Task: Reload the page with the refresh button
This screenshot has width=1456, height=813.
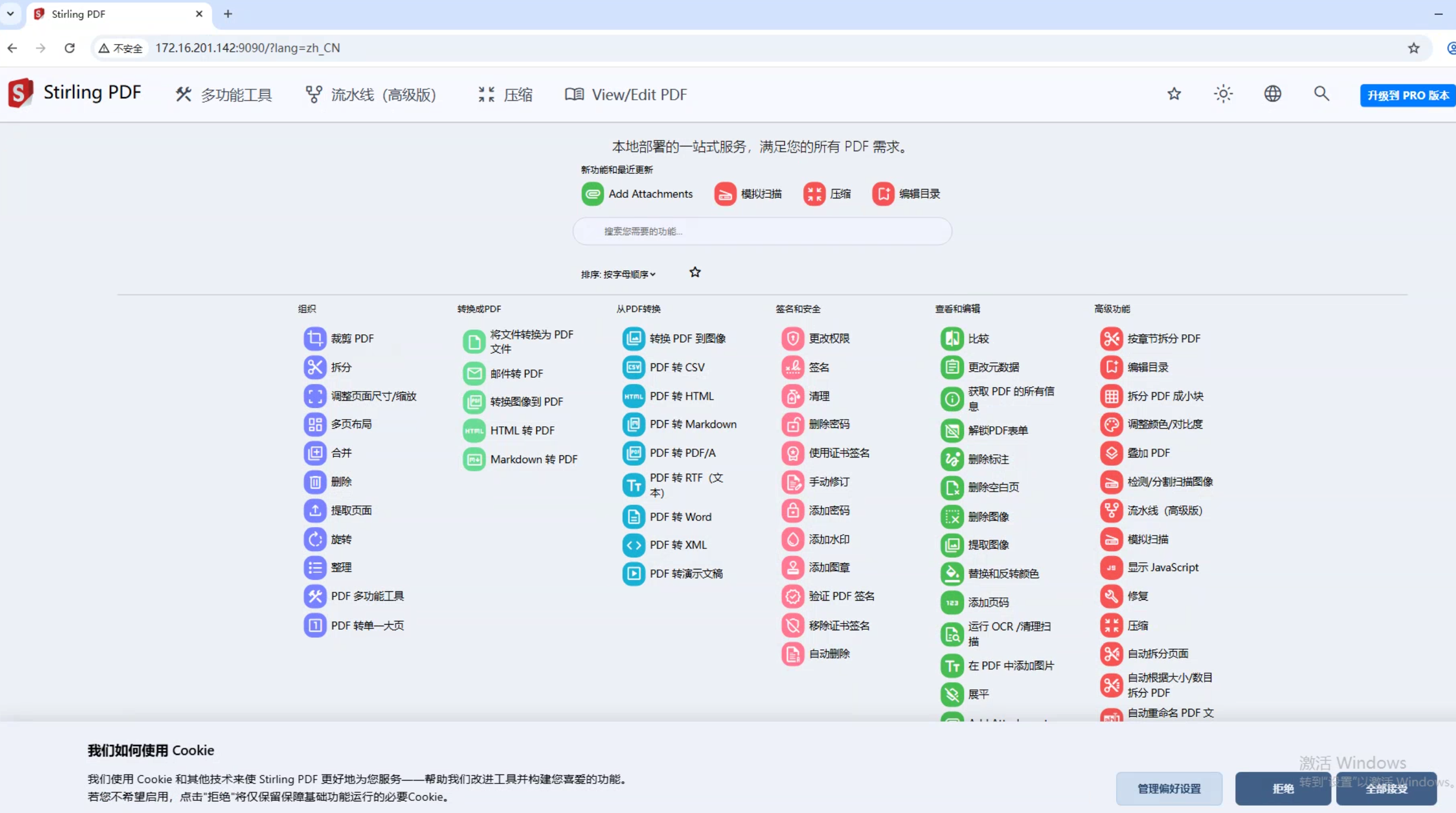Action: (70, 48)
